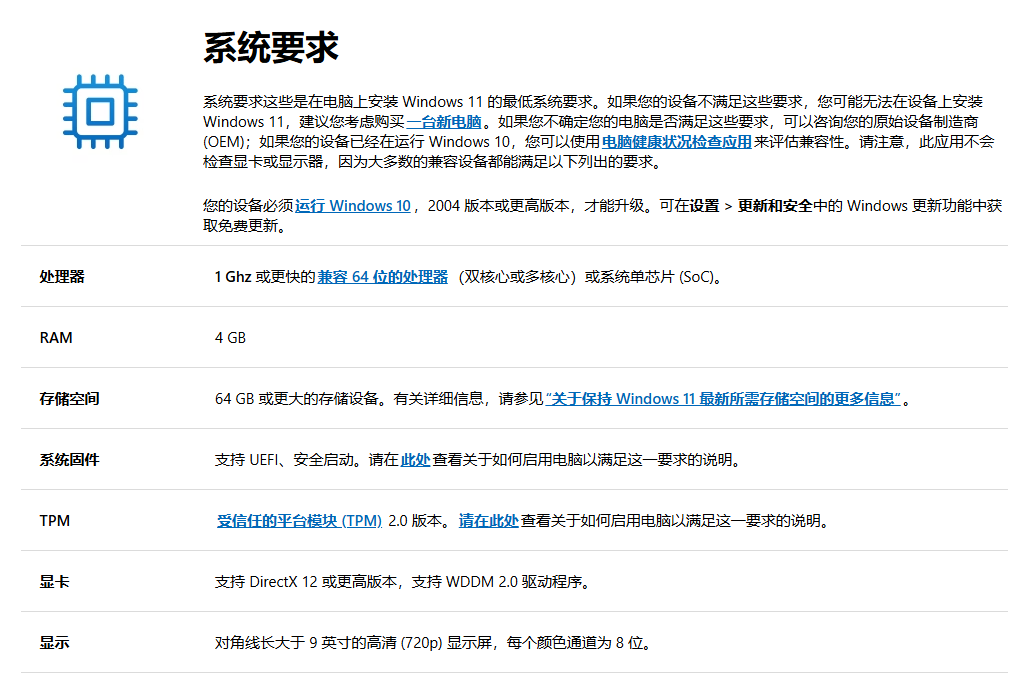Click the 处理器 row label

click(x=61, y=277)
